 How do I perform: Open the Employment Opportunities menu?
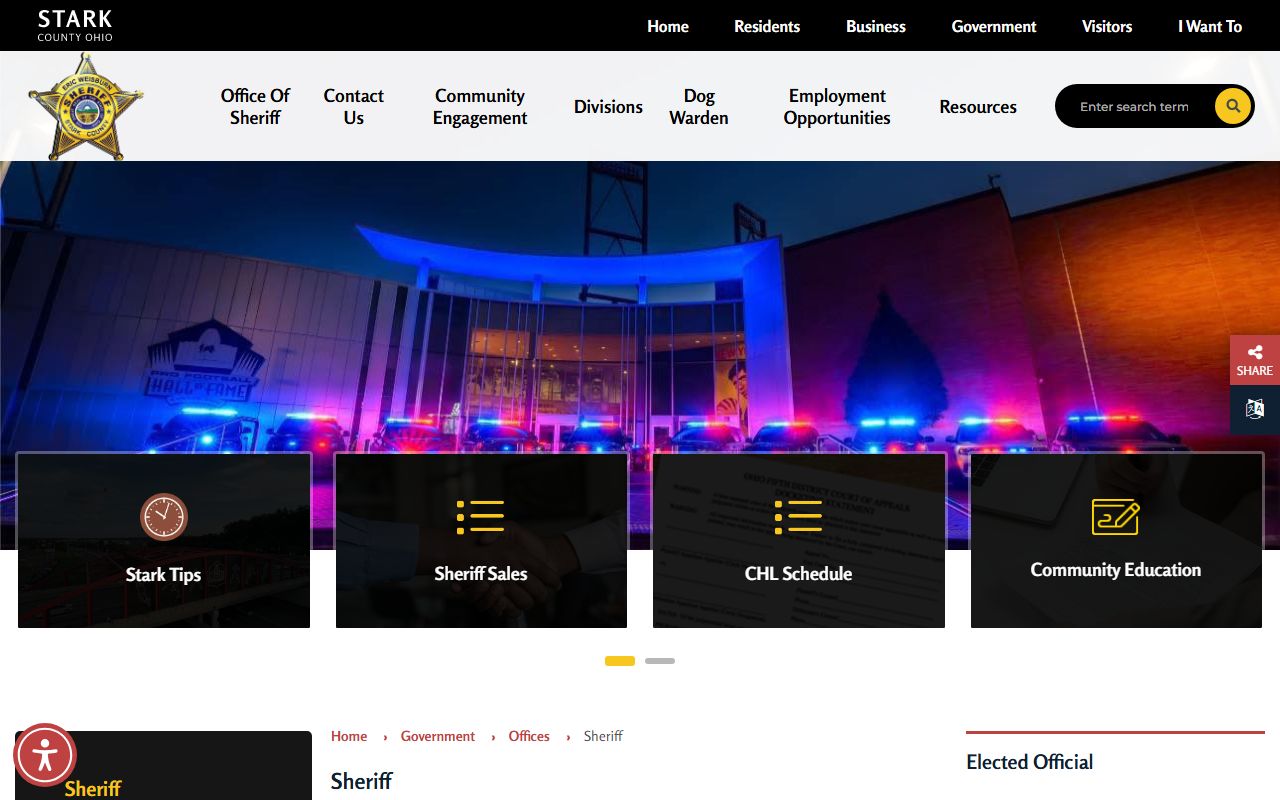point(837,107)
